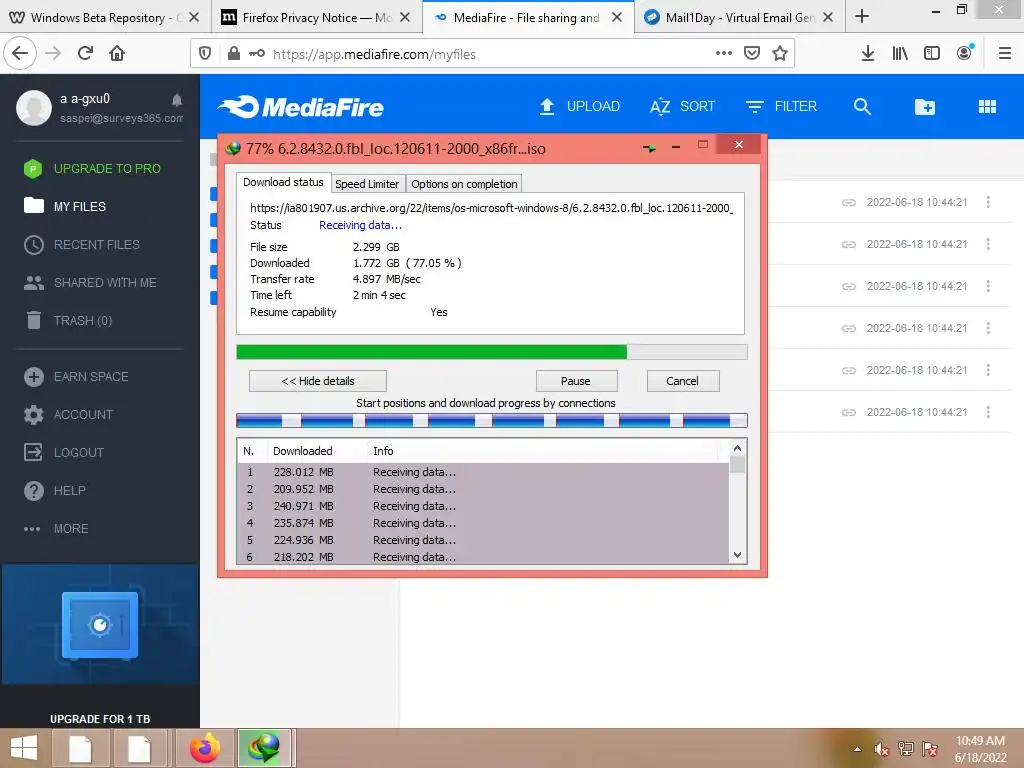Open page actions three-dots menu
This screenshot has height=768, width=1024.
[x=724, y=53]
